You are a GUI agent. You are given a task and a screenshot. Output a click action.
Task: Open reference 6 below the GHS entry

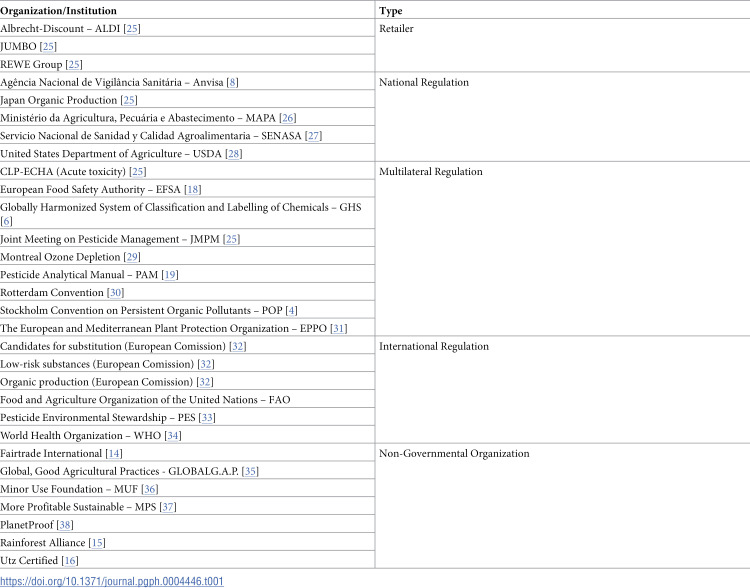click(x=6, y=221)
